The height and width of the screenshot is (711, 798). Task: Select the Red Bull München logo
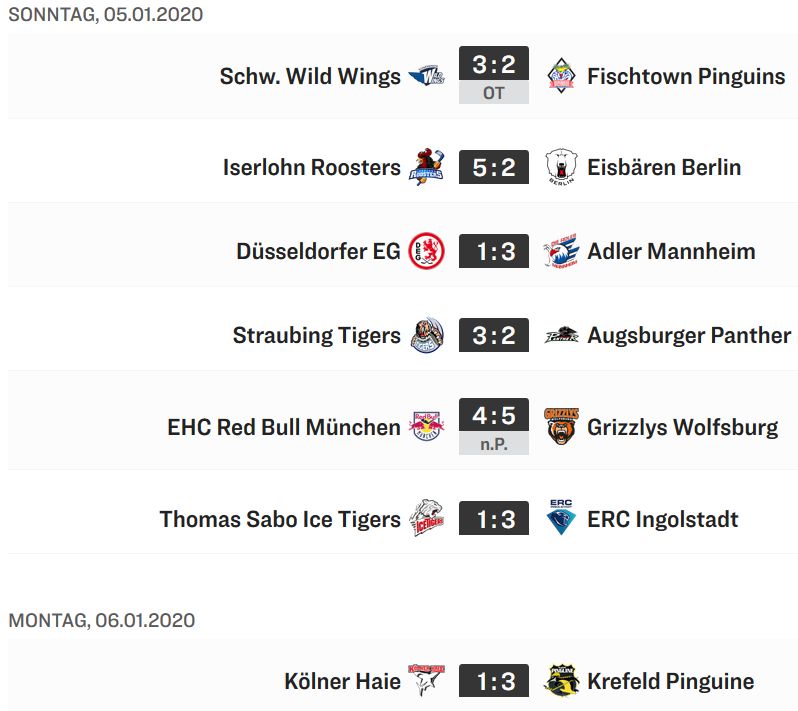tap(426, 426)
